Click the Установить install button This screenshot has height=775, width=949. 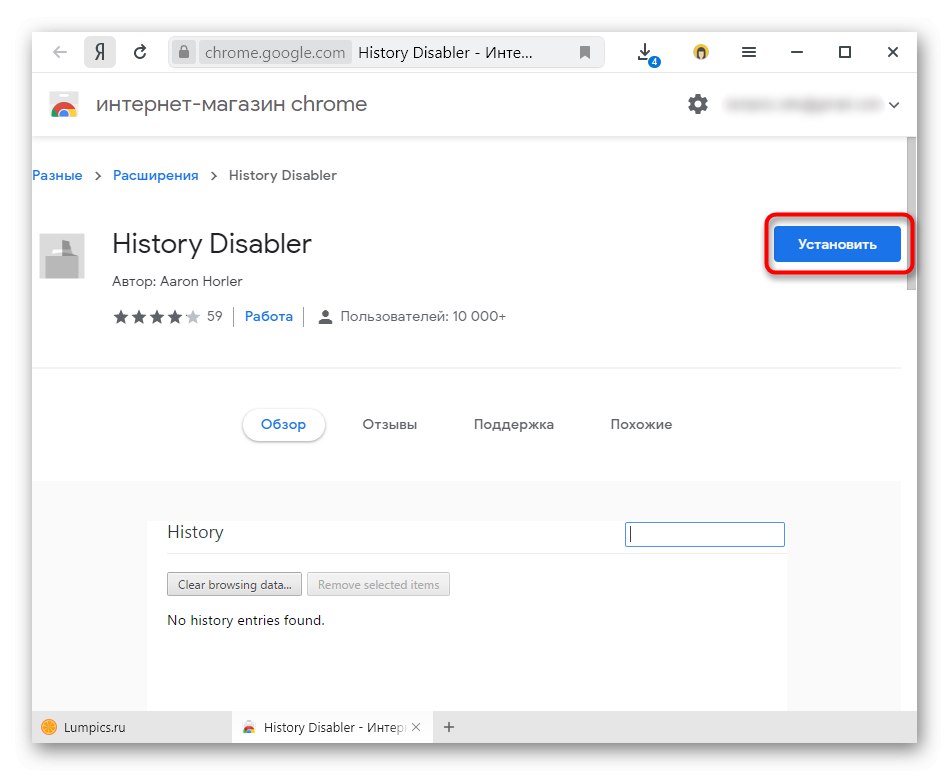[x=836, y=243]
